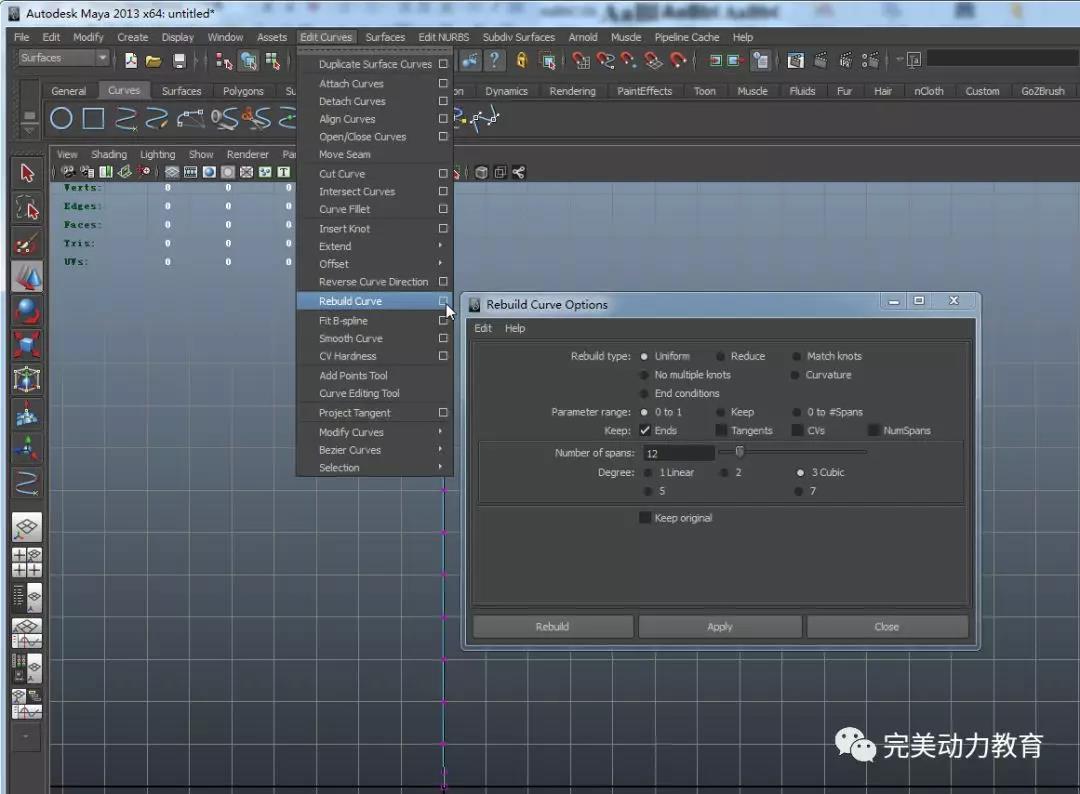The height and width of the screenshot is (794, 1080).
Task: Open the Pipeline Cache menu
Action: (x=687, y=37)
